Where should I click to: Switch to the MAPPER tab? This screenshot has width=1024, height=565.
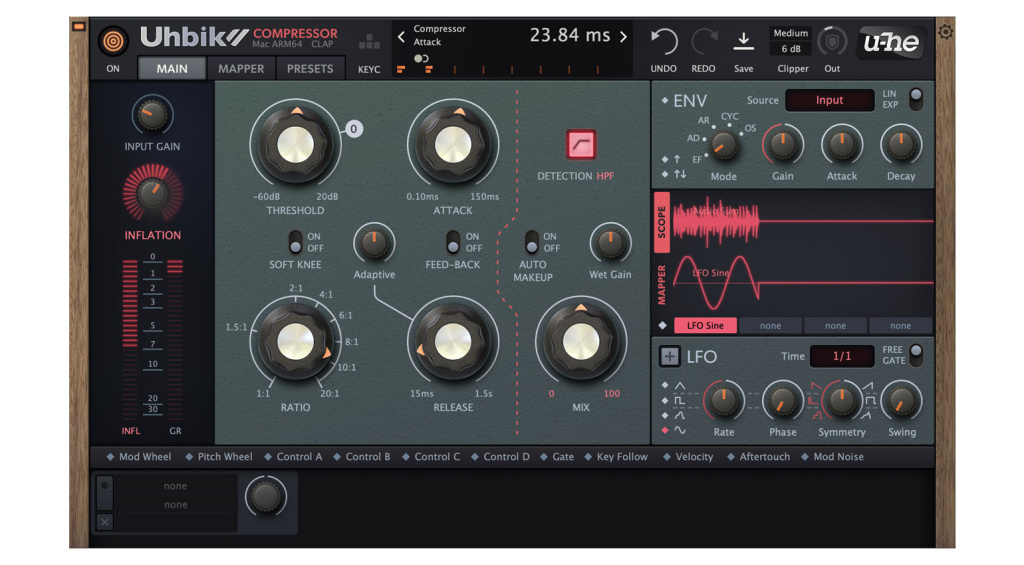point(241,69)
